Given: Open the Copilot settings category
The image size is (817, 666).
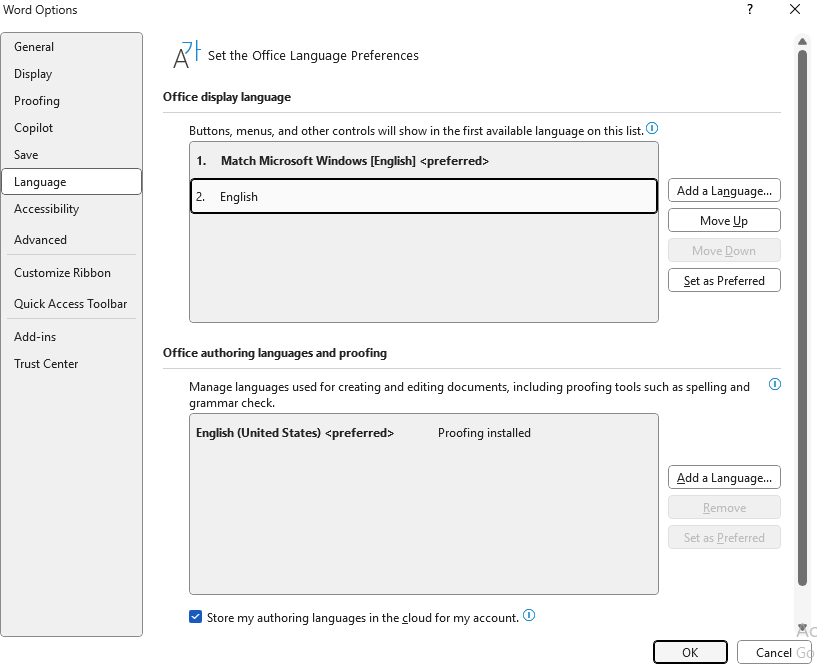Looking at the screenshot, I should [34, 128].
